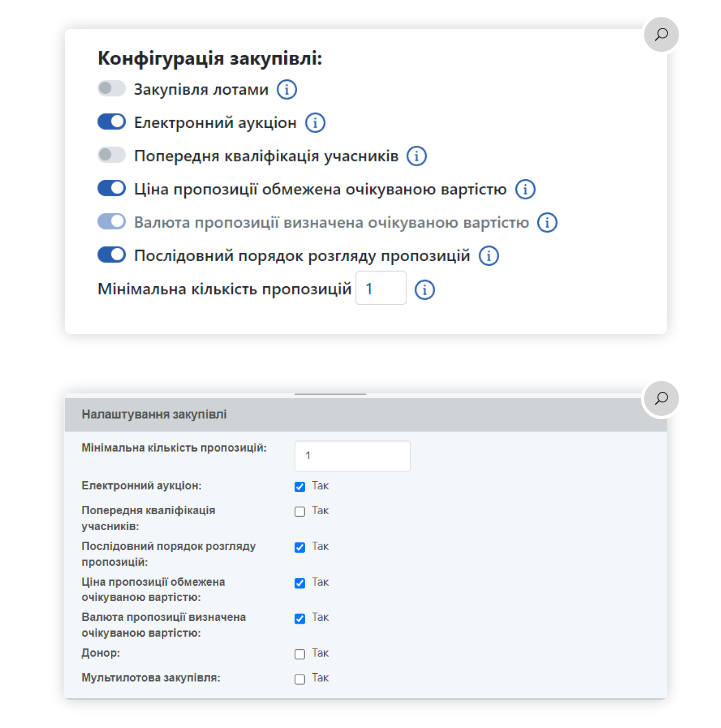This screenshot has height=728, width=721.
Task: Click magnifier icon on top configuration card
Action: pyautogui.click(x=661, y=34)
